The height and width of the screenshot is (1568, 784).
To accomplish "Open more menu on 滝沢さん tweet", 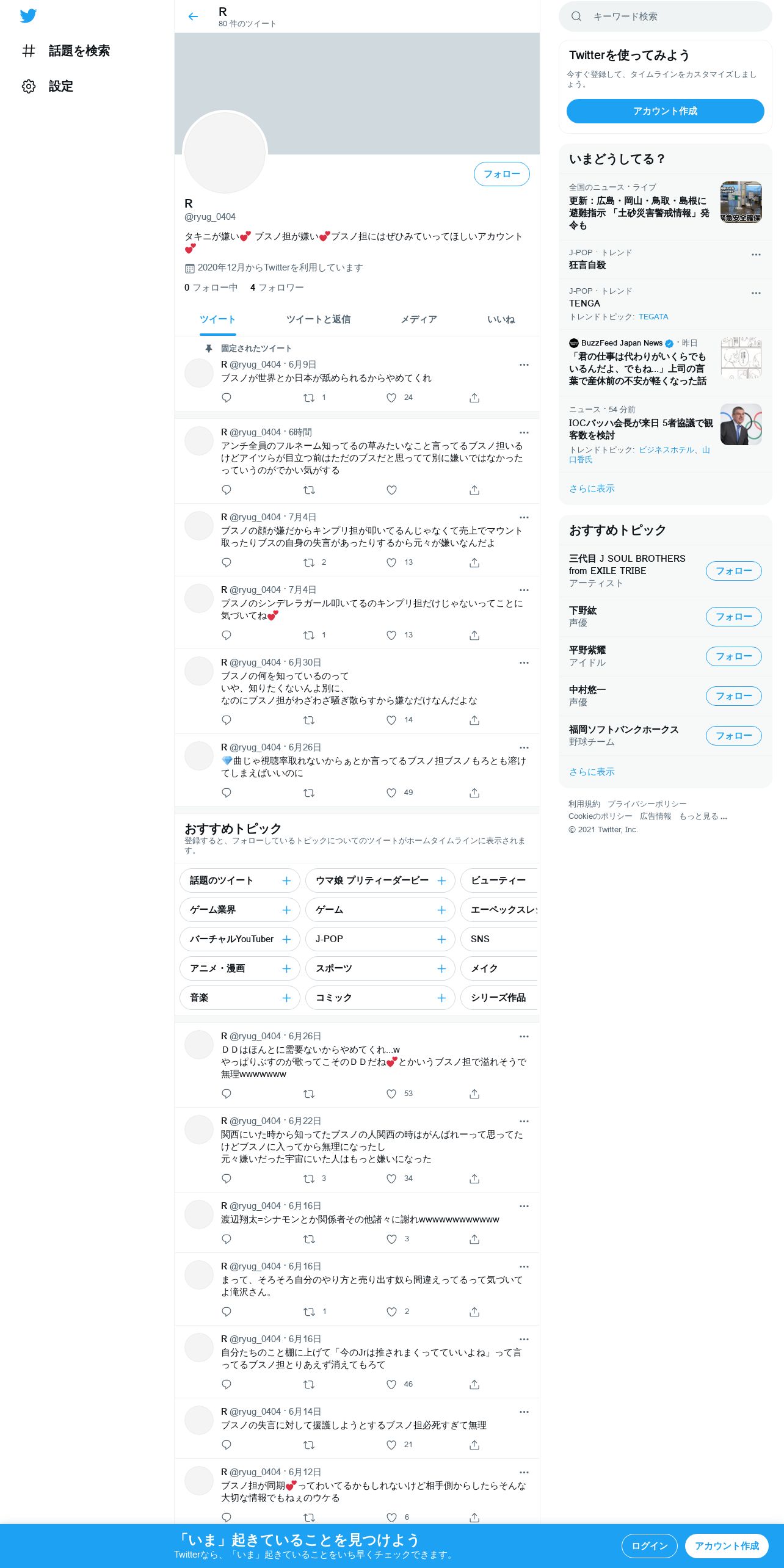I will click(x=524, y=1266).
